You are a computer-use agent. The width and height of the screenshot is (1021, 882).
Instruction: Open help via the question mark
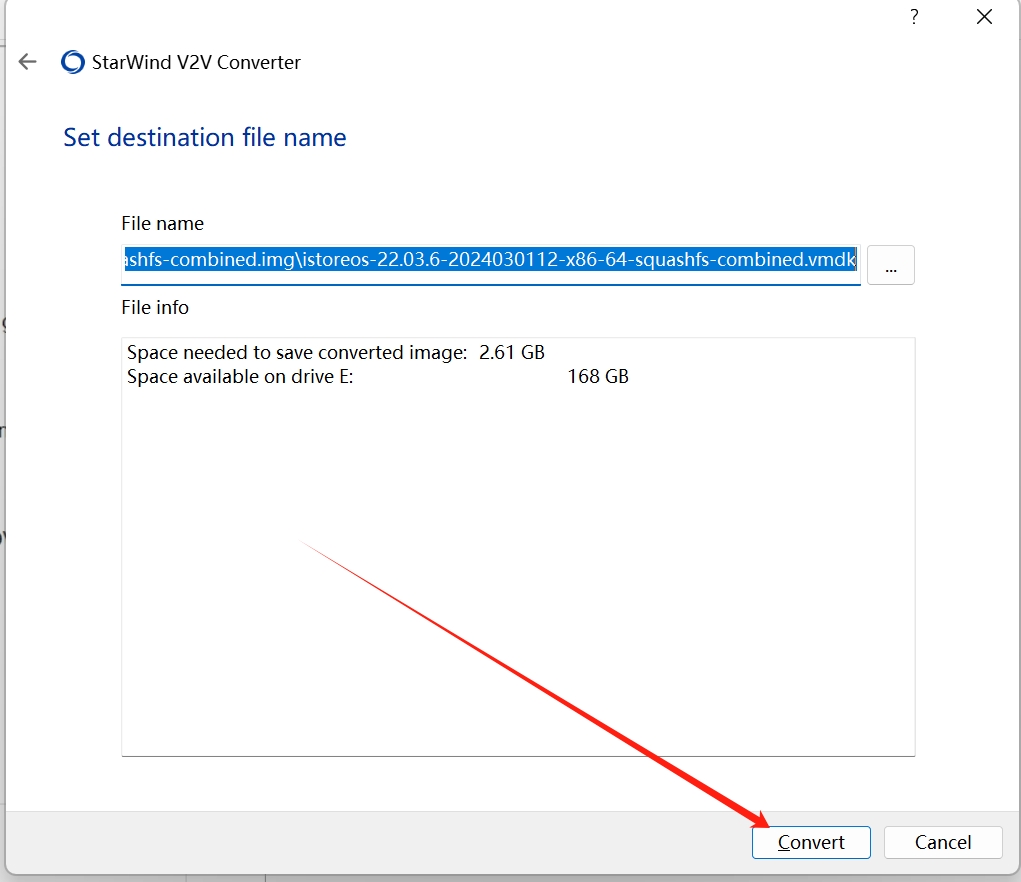[x=914, y=16]
